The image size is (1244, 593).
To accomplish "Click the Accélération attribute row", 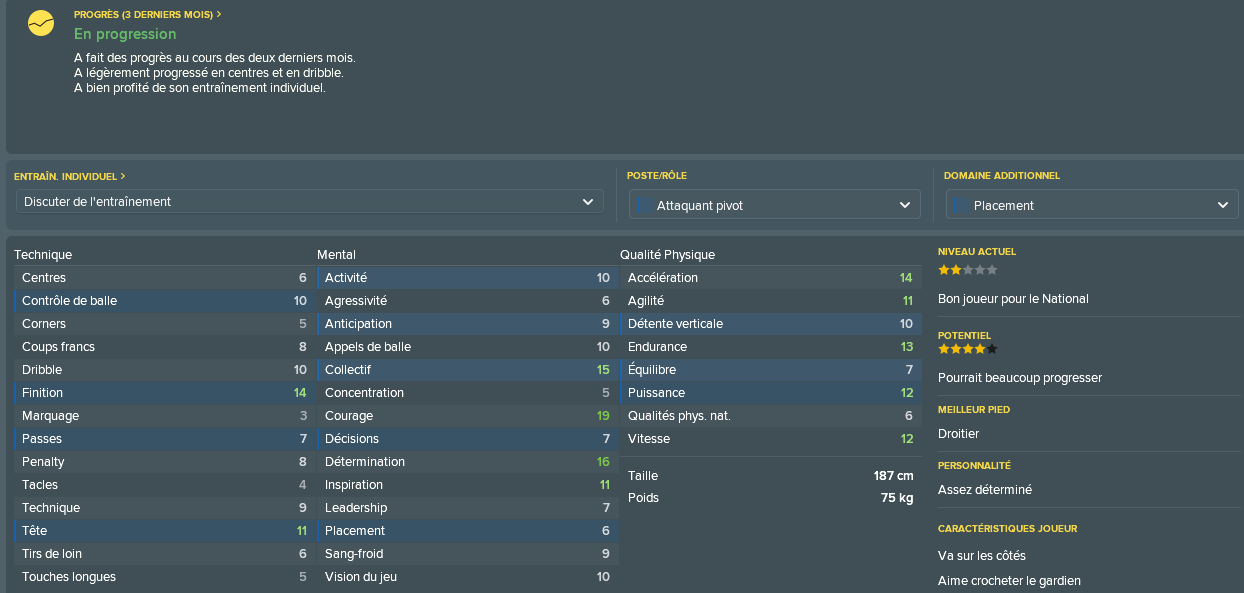I will [770, 278].
